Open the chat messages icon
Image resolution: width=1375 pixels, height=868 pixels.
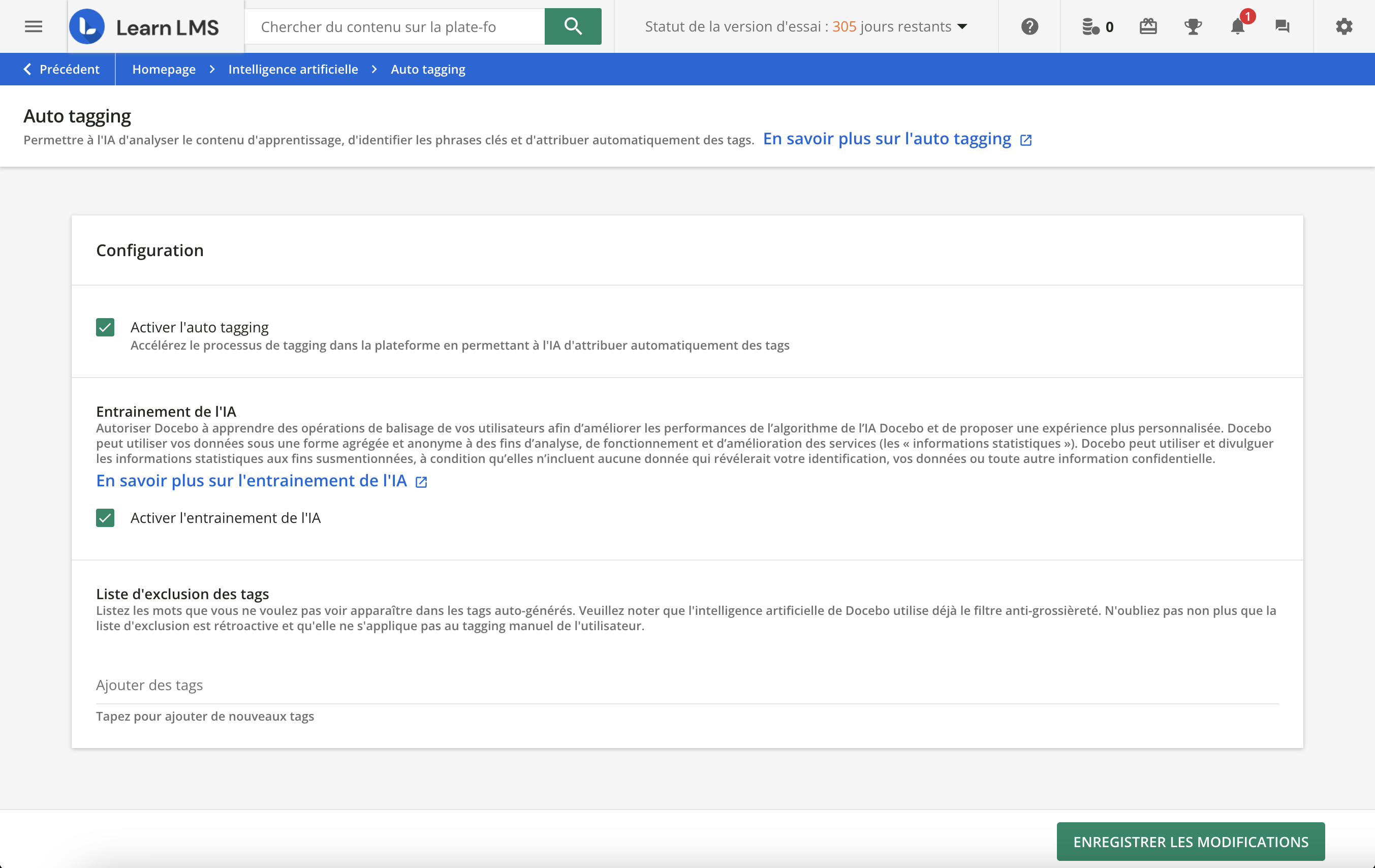point(1283,26)
